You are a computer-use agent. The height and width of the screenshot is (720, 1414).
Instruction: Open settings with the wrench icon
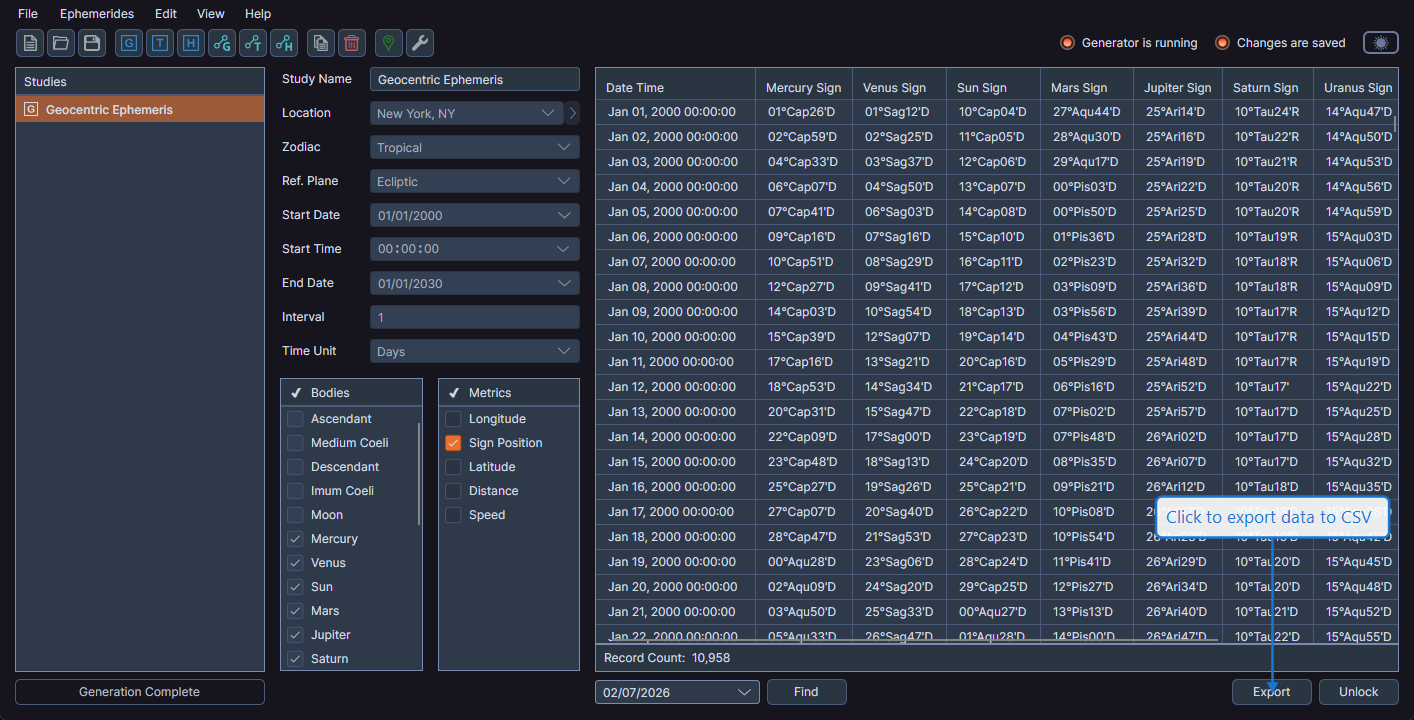point(419,43)
